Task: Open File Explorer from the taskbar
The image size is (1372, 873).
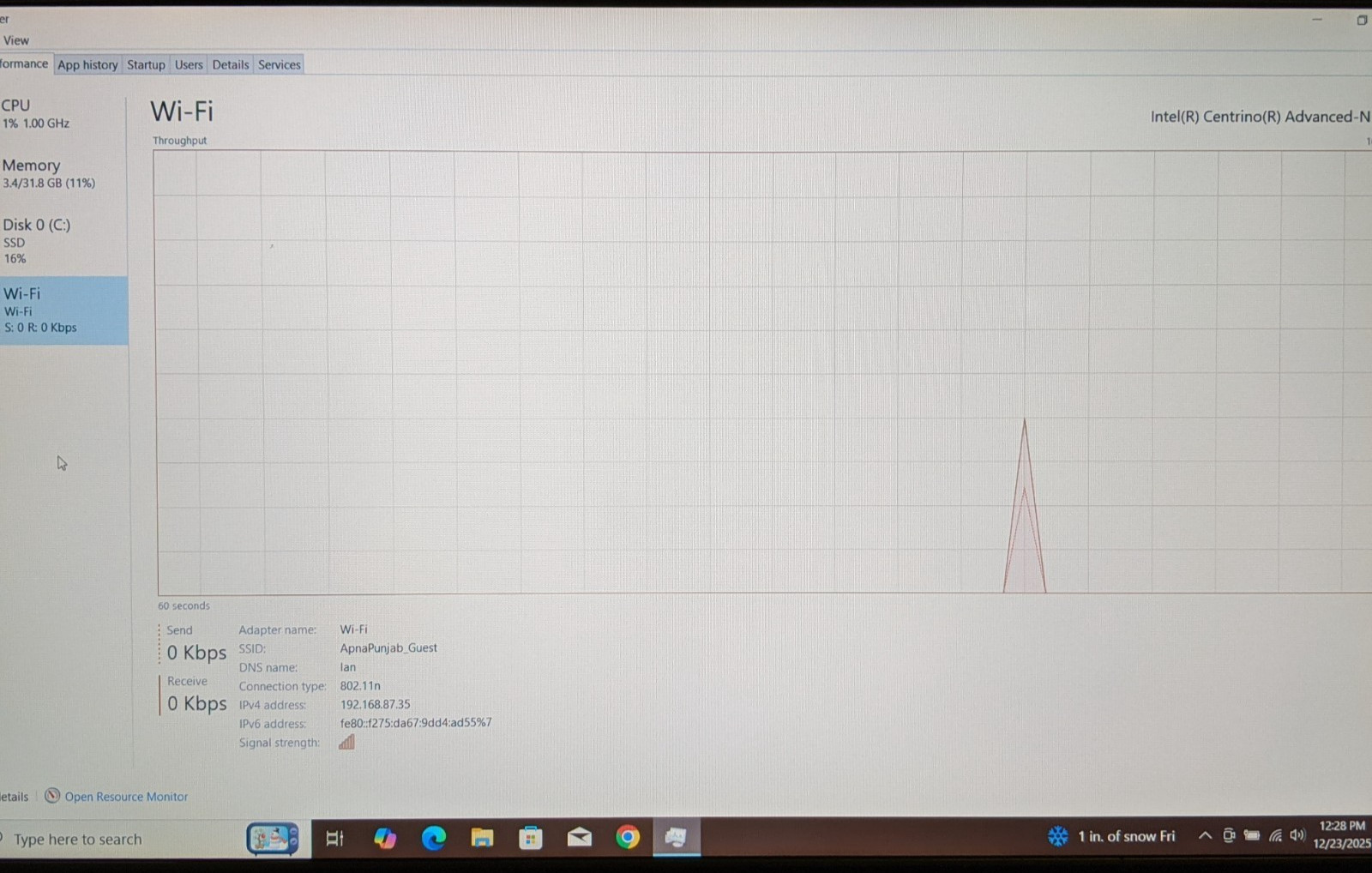Action: (x=482, y=838)
